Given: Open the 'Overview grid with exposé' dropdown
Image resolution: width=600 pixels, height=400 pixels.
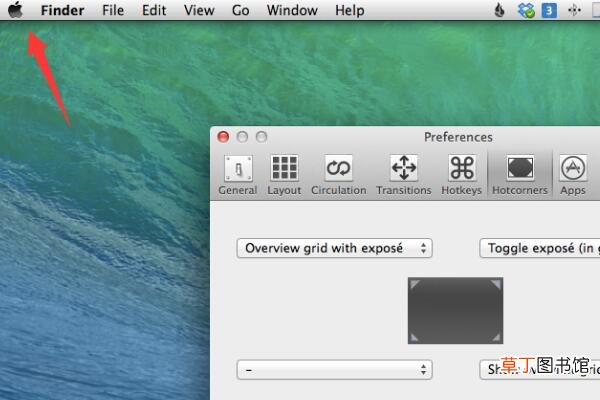Looking at the screenshot, I should (334, 248).
